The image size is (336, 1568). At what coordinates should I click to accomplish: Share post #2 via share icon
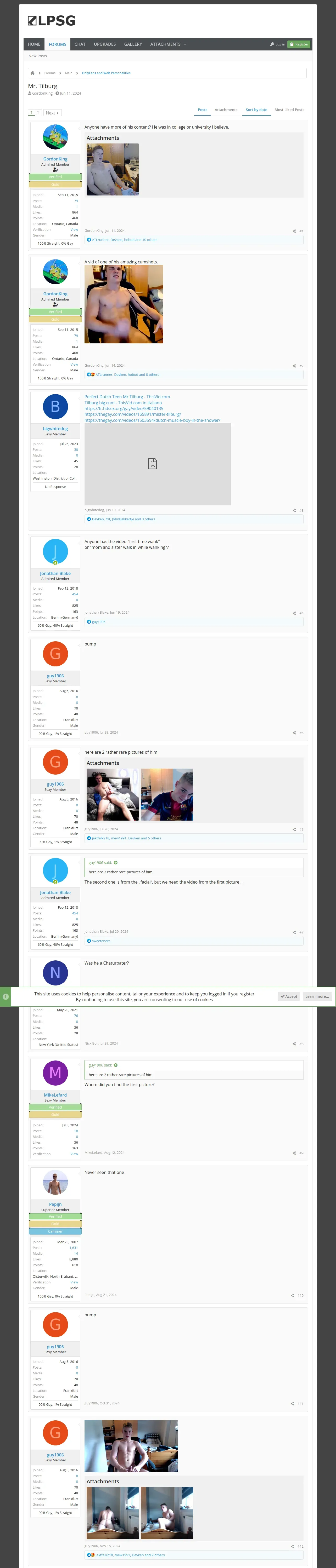[294, 366]
